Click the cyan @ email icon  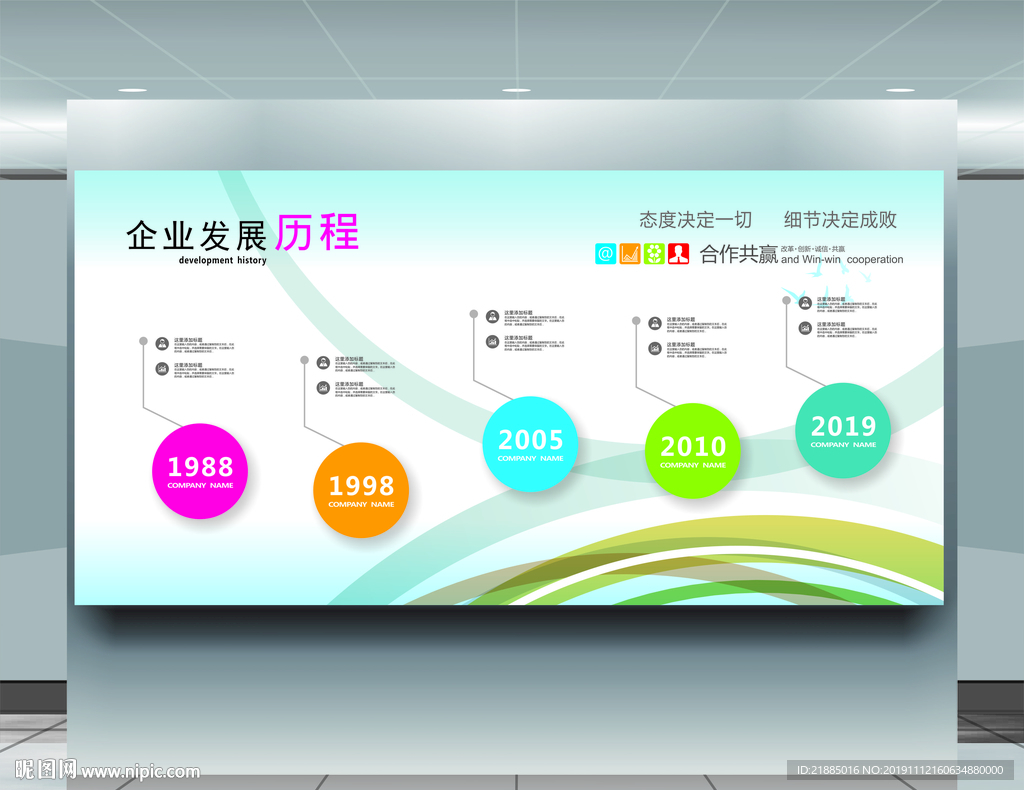coord(605,253)
